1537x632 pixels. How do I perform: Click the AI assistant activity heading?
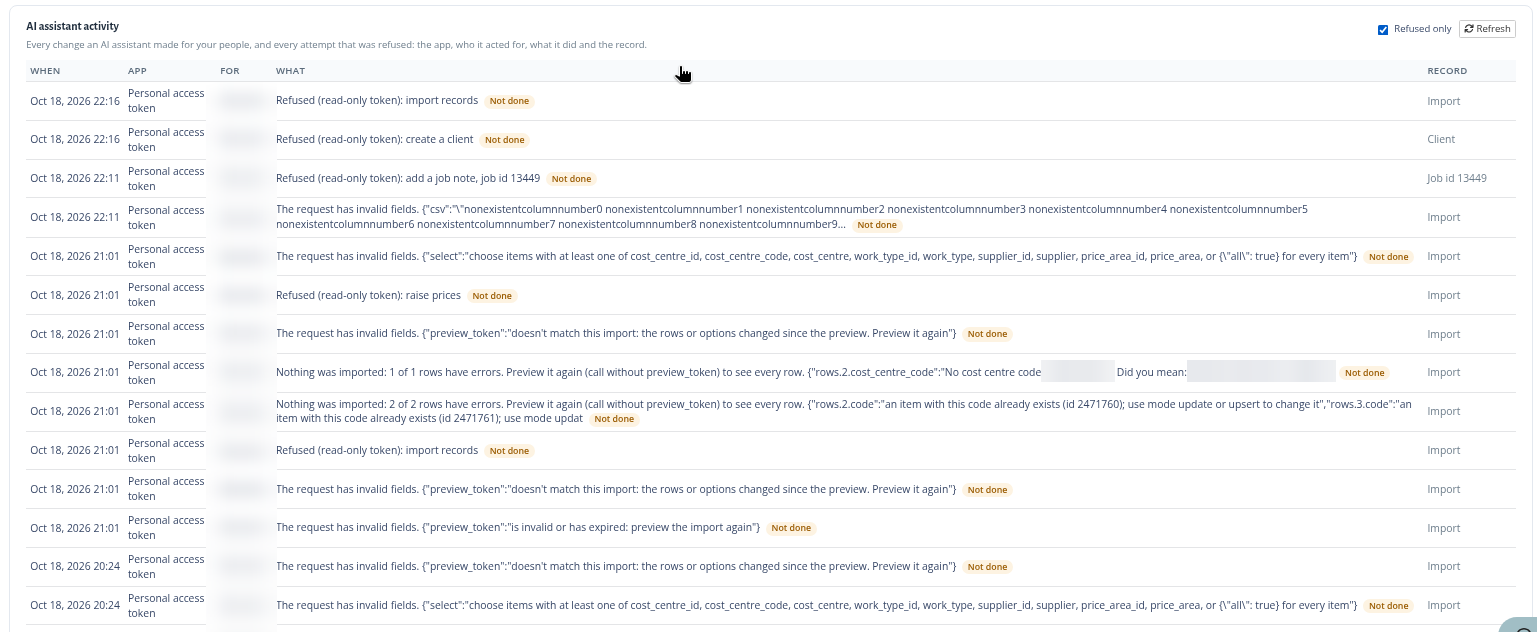coord(72,27)
